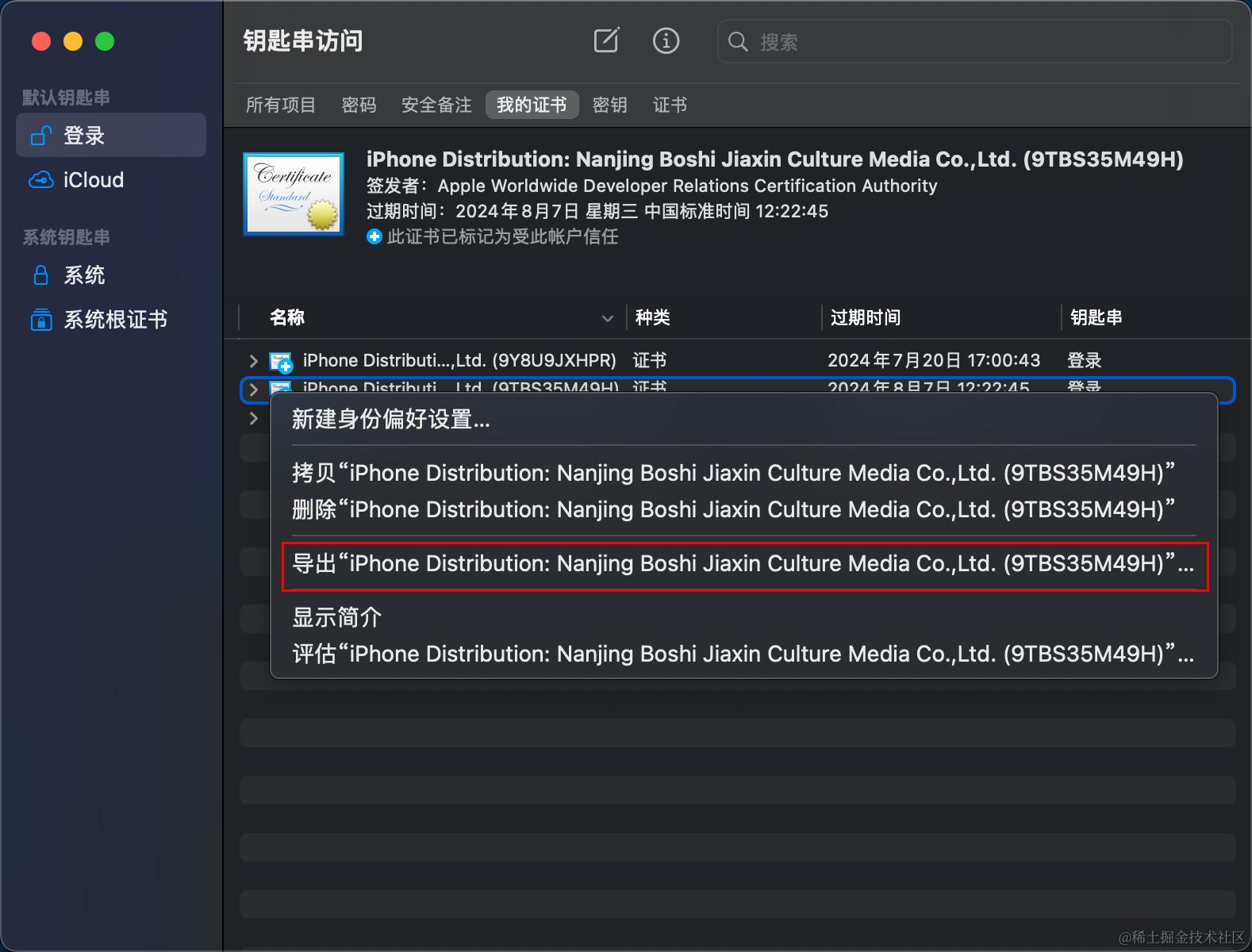1252x952 pixels.
Task: Switch to the 证书 tab
Action: [x=670, y=105]
